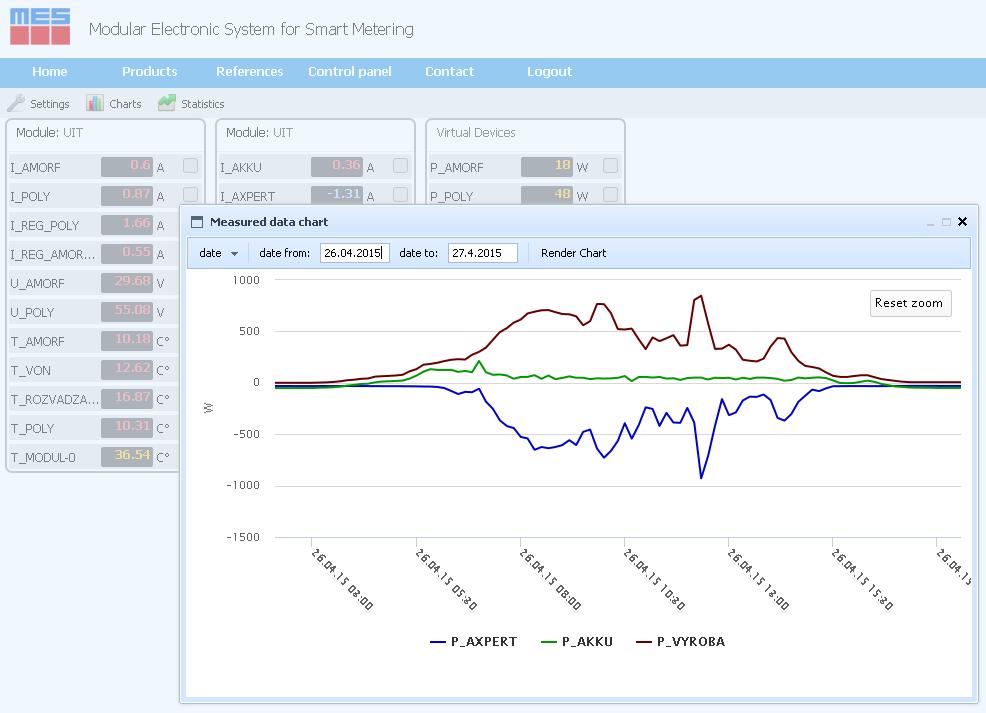Close the Measured data chart window
This screenshot has width=986, height=713.
click(x=962, y=222)
